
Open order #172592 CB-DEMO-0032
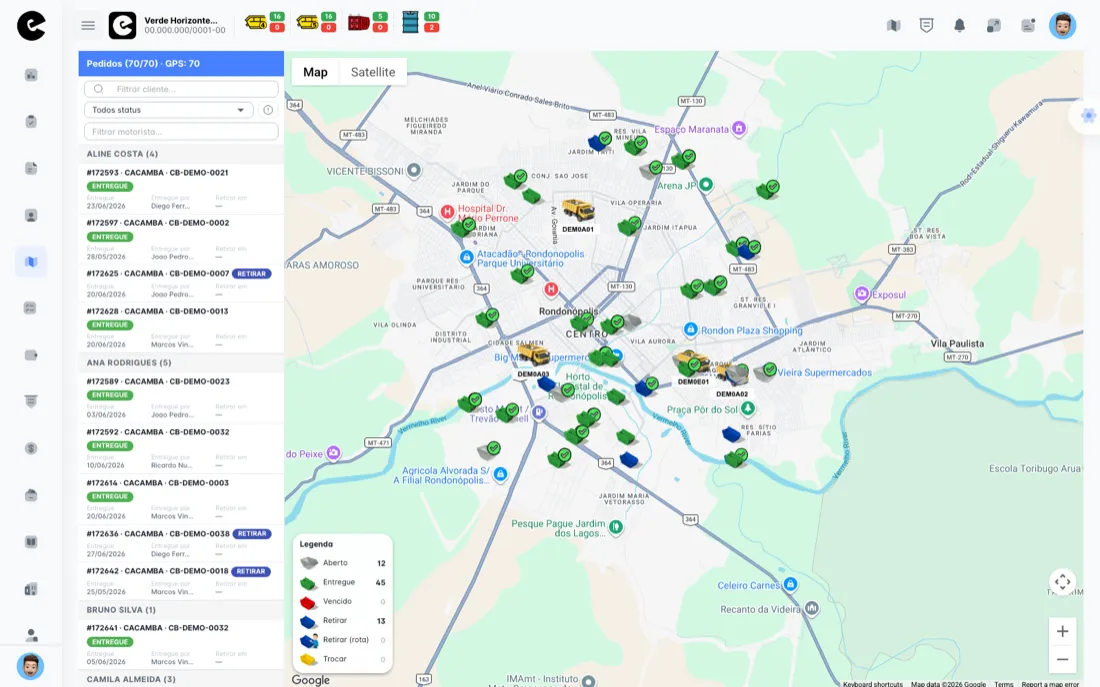pos(181,448)
